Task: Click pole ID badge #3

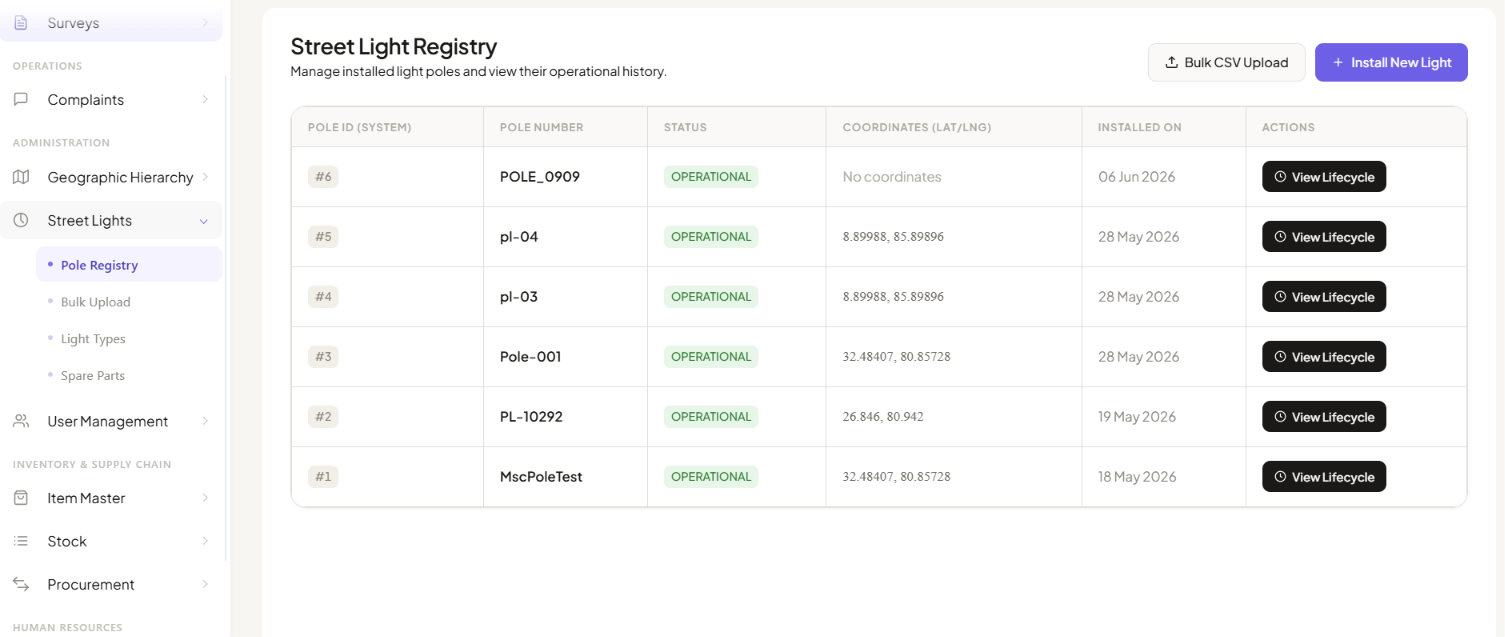Action: coord(323,357)
